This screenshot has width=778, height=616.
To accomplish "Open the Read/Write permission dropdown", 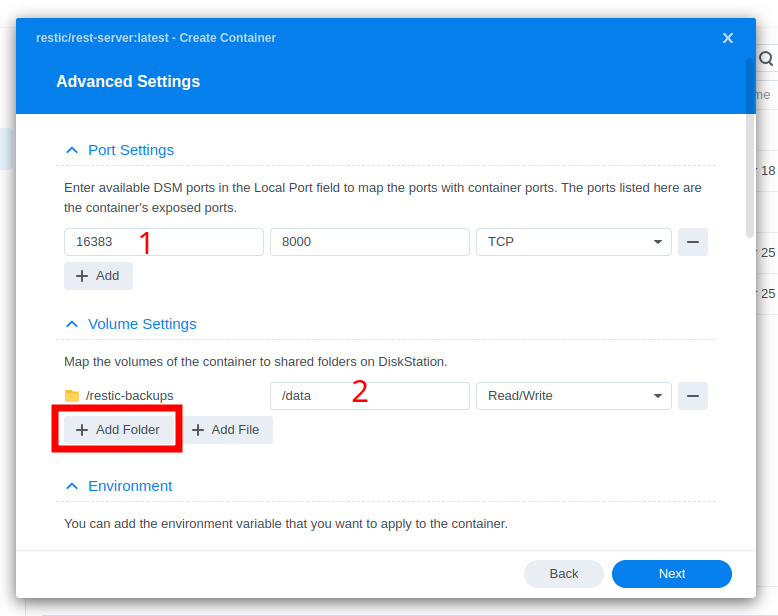I will (574, 396).
